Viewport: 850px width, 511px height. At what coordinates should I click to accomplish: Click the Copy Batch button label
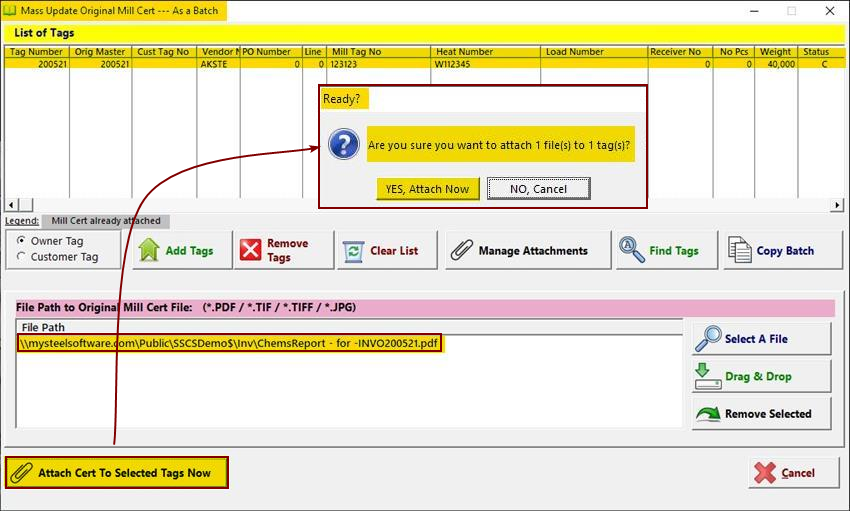click(785, 251)
